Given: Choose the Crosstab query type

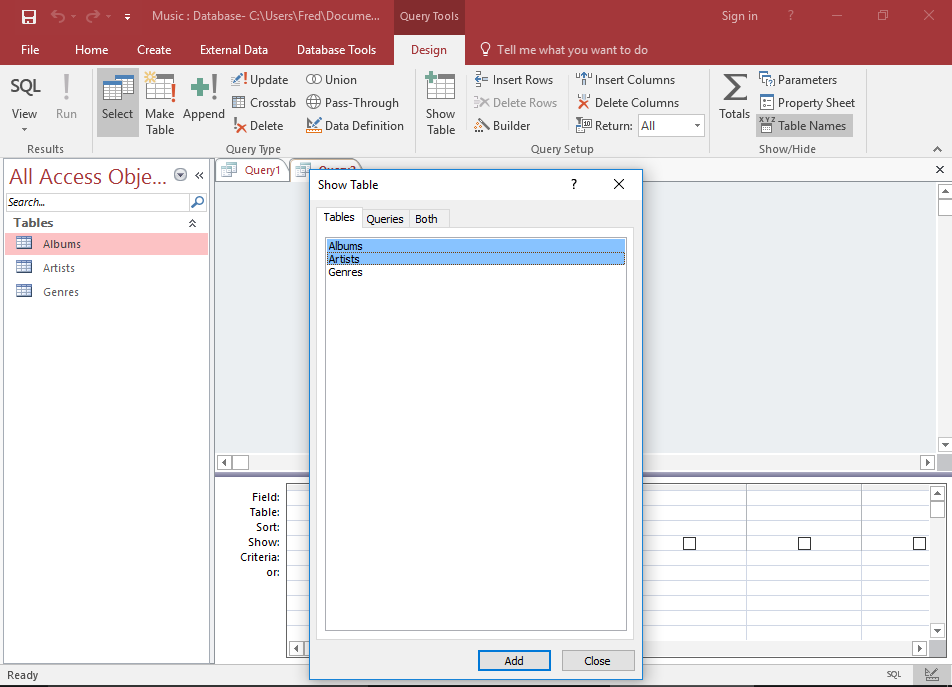Looking at the screenshot, I should 264,103.
